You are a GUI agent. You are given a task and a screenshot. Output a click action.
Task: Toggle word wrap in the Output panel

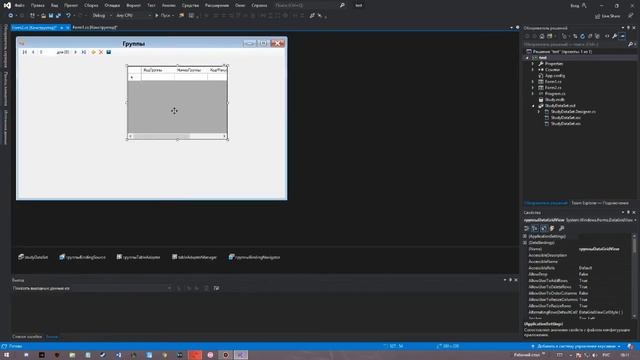coord(216,288)
